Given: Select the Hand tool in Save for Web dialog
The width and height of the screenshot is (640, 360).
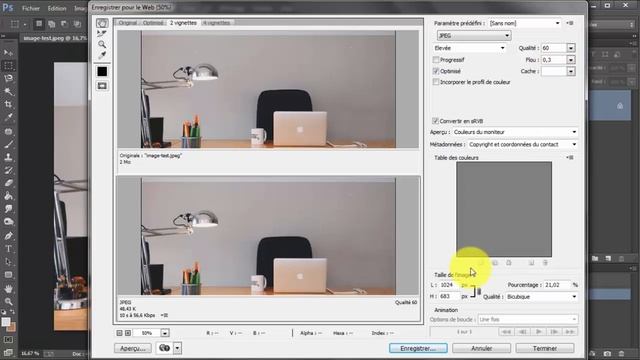Looking at the screenshot, I should coord(102,23).
